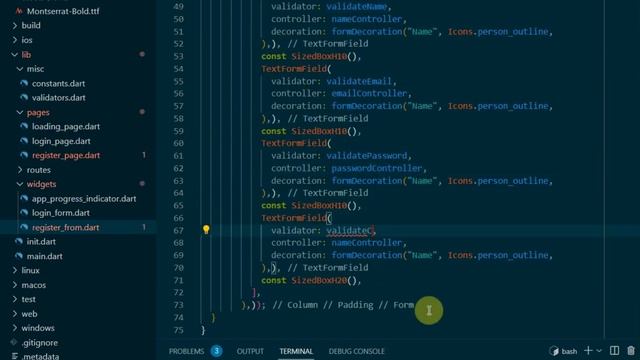Click the font file icon for Montserrat-Bold
Image resolution: width=640 pixels, height=360 pixels.
tap(19, 11)
